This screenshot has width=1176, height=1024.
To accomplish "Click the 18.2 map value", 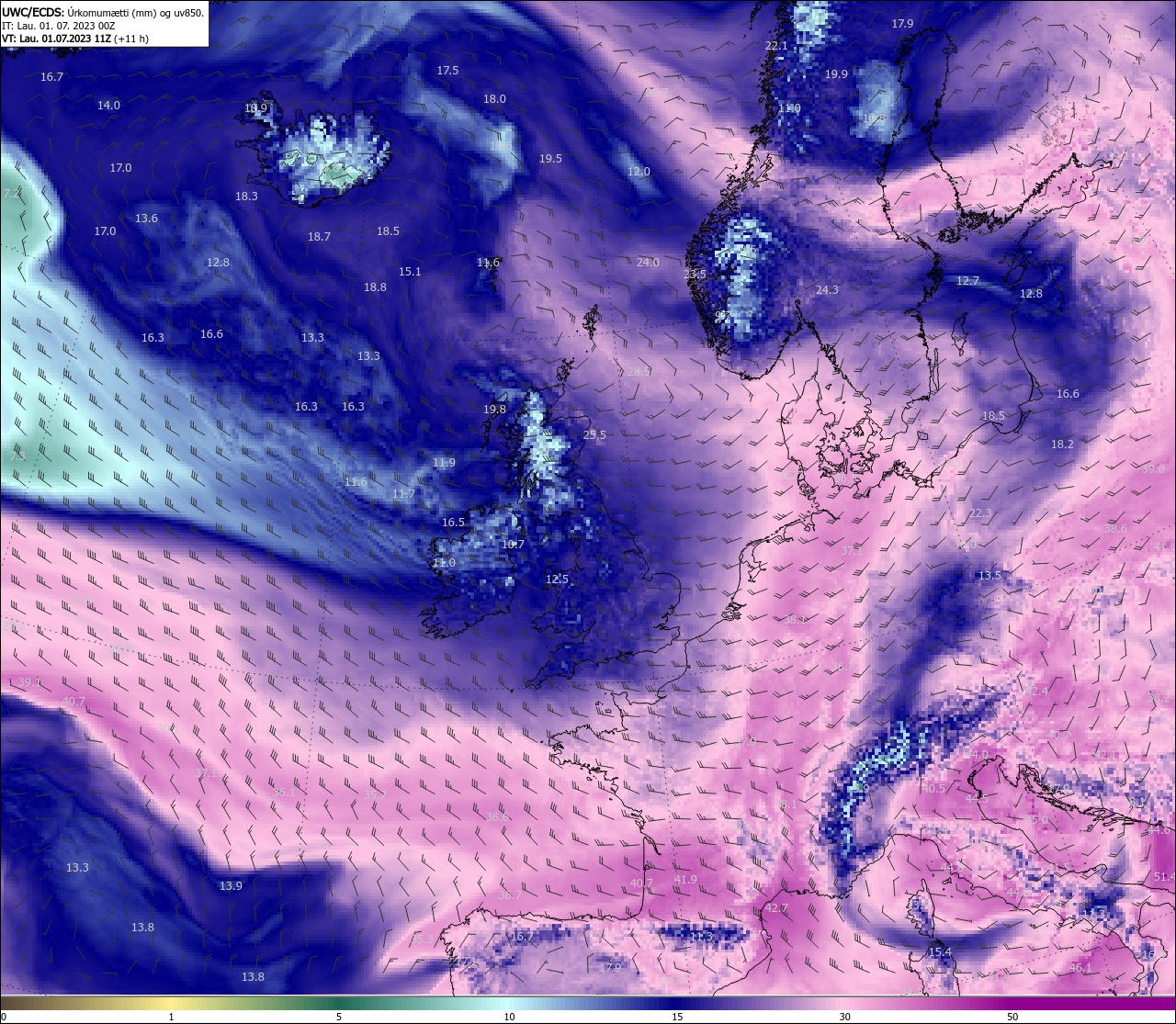I will [x=1062, y=444].
